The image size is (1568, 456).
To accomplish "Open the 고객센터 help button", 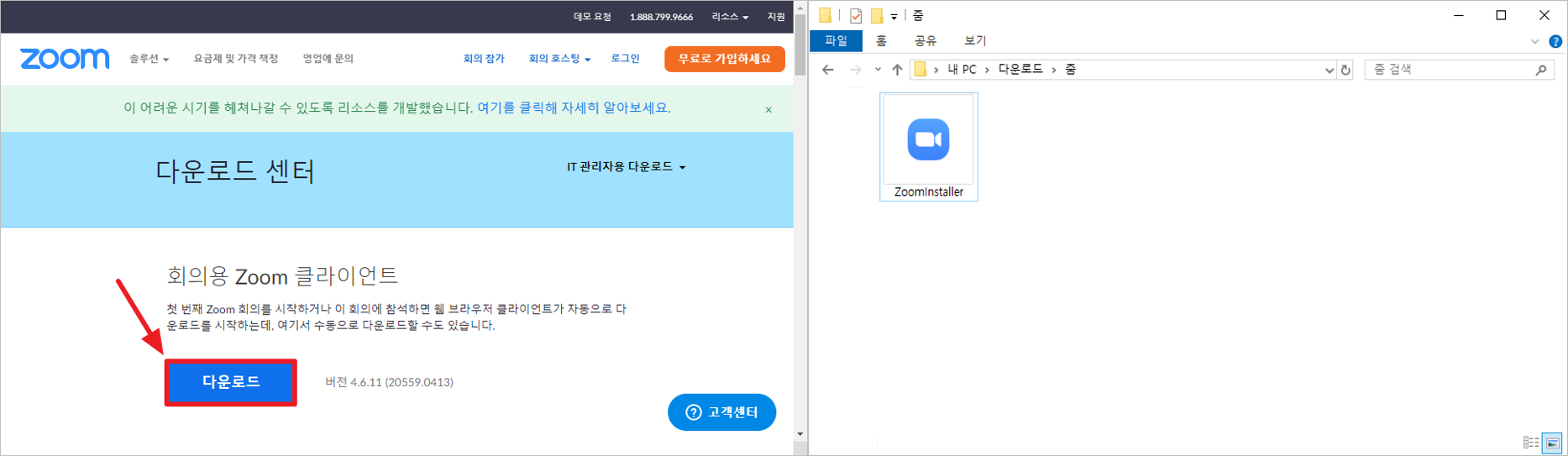I will tap(721, 412).
